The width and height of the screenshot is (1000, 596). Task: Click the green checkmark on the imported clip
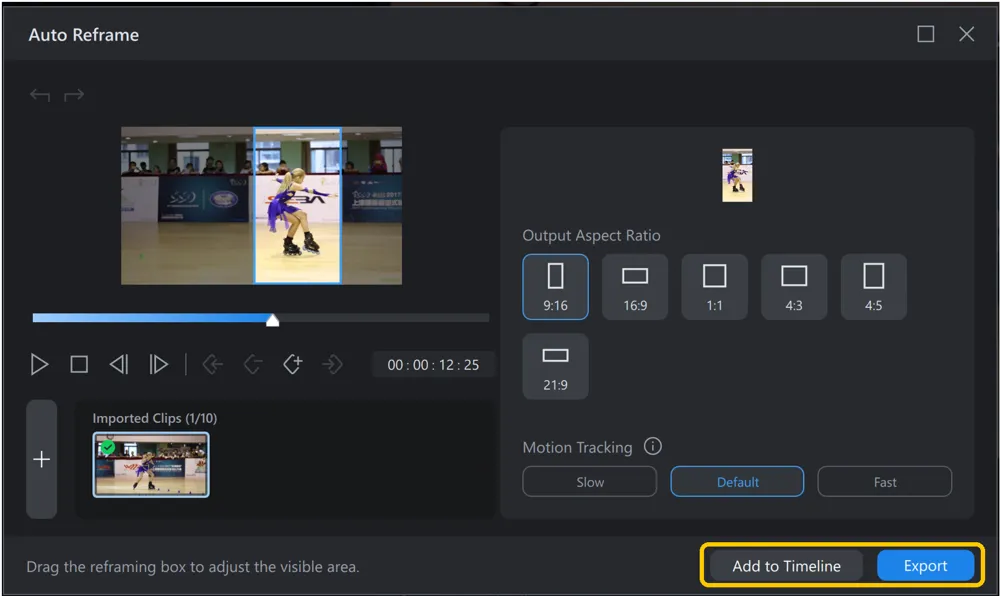pos(108,447)
